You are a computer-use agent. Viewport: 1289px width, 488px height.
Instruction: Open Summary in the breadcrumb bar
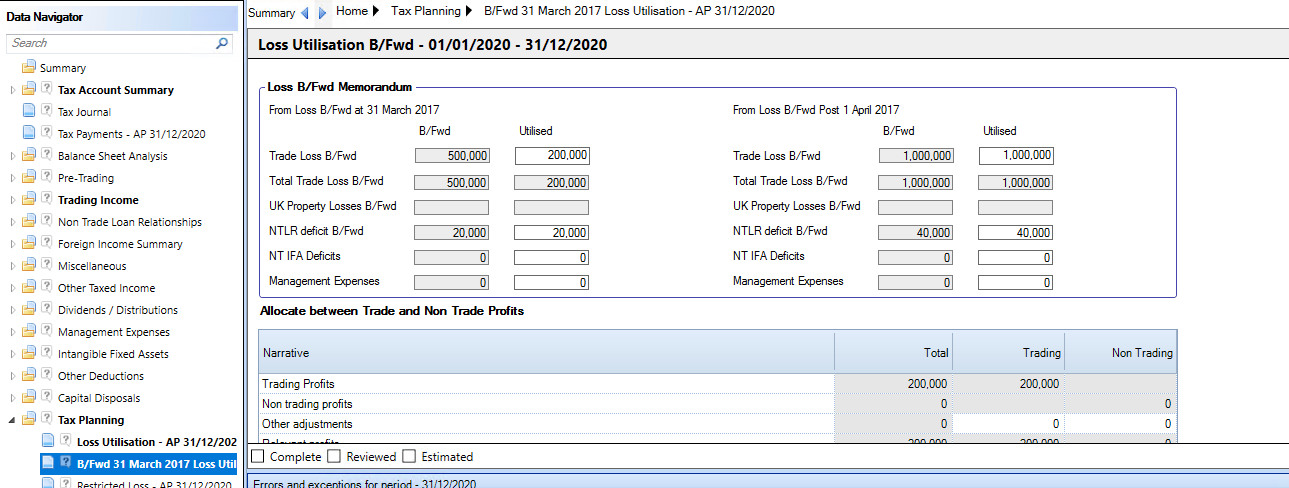[x=271, y=13]
